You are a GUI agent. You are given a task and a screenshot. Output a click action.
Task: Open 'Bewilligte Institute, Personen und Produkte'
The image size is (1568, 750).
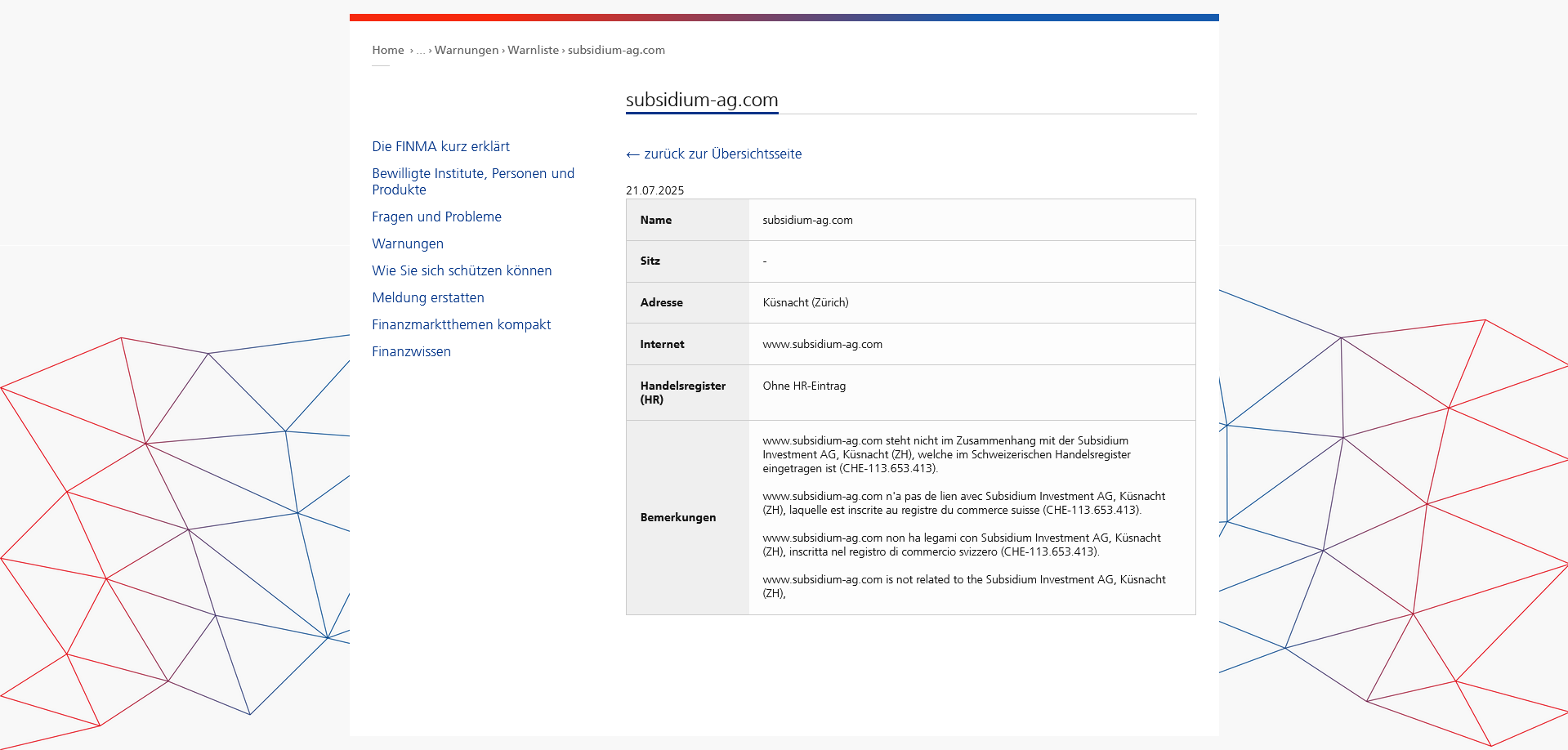(x=473, y=181)
